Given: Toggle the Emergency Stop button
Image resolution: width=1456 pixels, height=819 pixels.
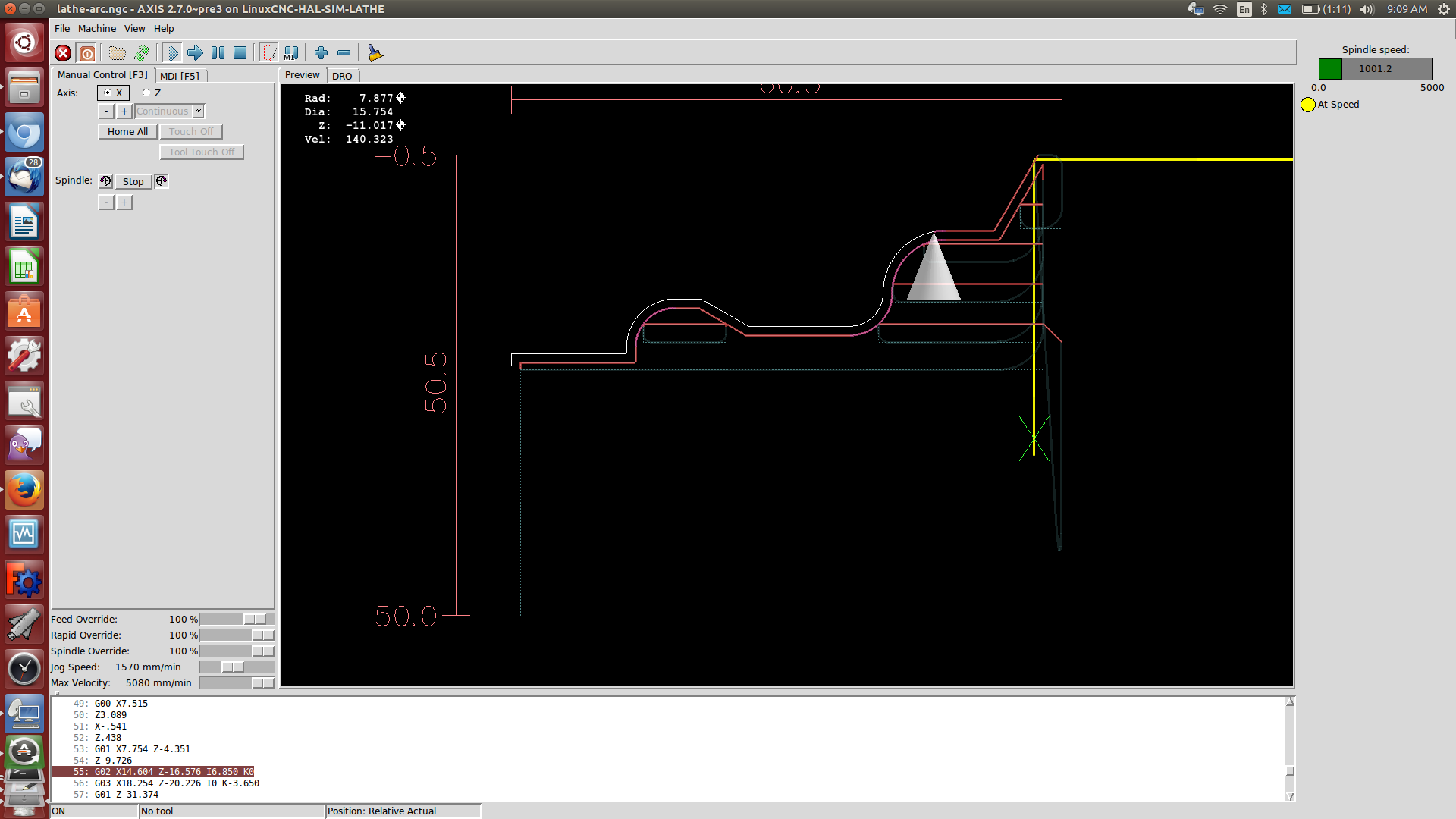Looking at the screenshot, I should click(x=63, y=53).
